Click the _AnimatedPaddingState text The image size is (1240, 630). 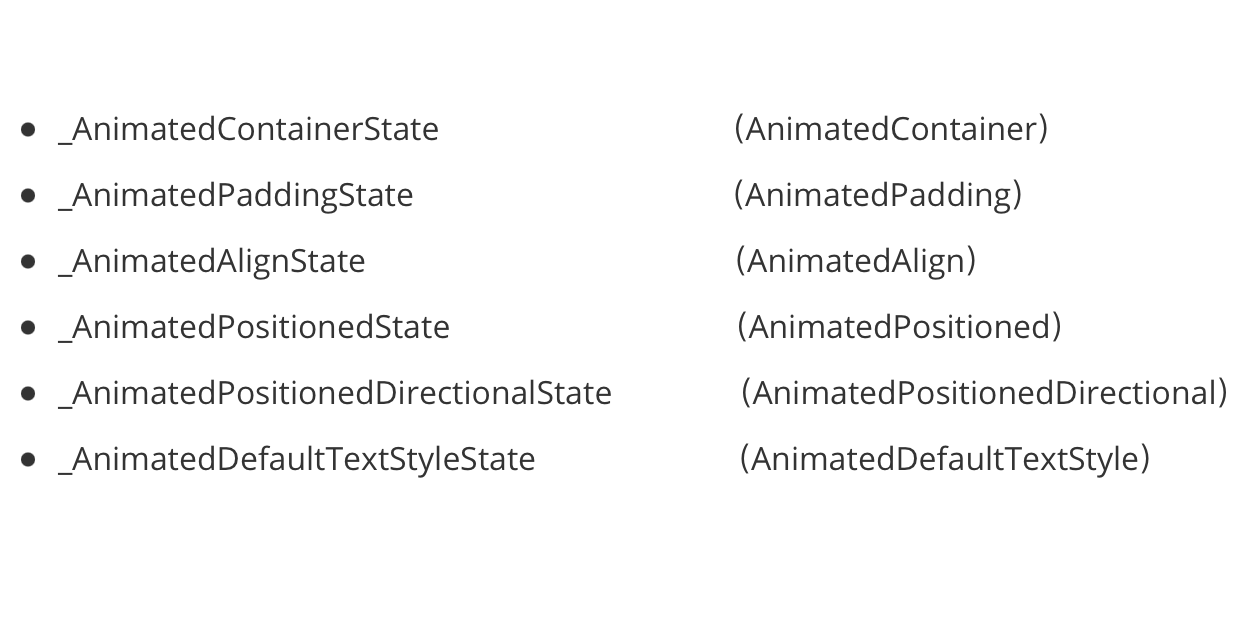236,196
